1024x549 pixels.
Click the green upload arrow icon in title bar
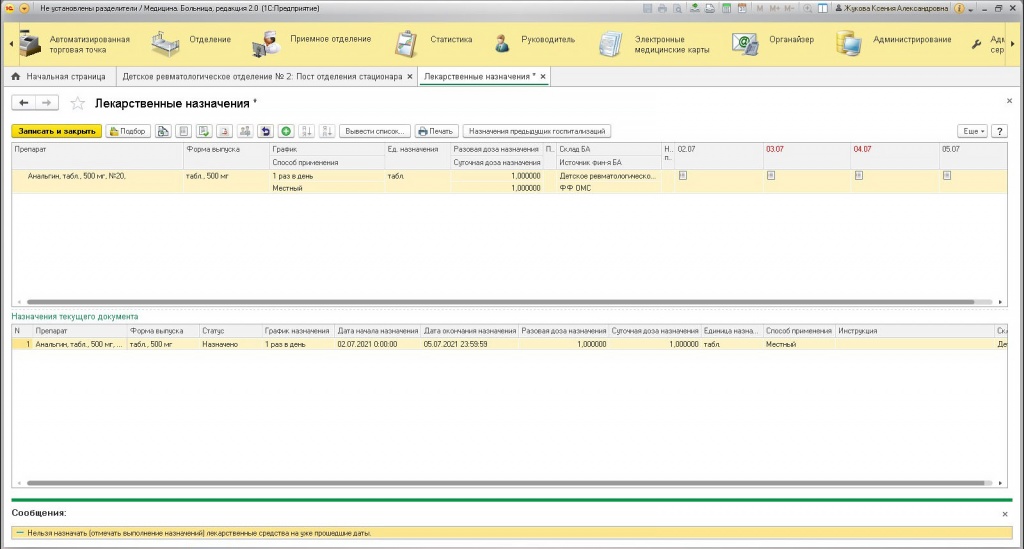[695, 8]
